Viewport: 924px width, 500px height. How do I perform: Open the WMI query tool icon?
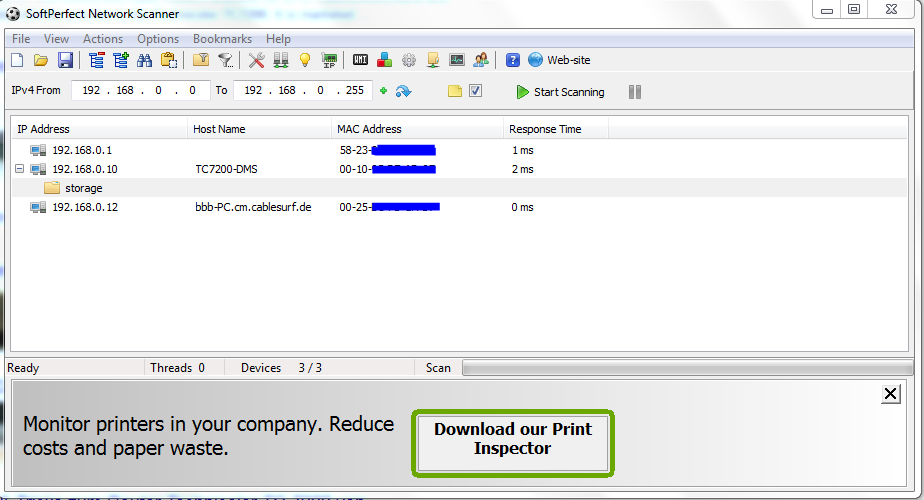pos(360,60)
